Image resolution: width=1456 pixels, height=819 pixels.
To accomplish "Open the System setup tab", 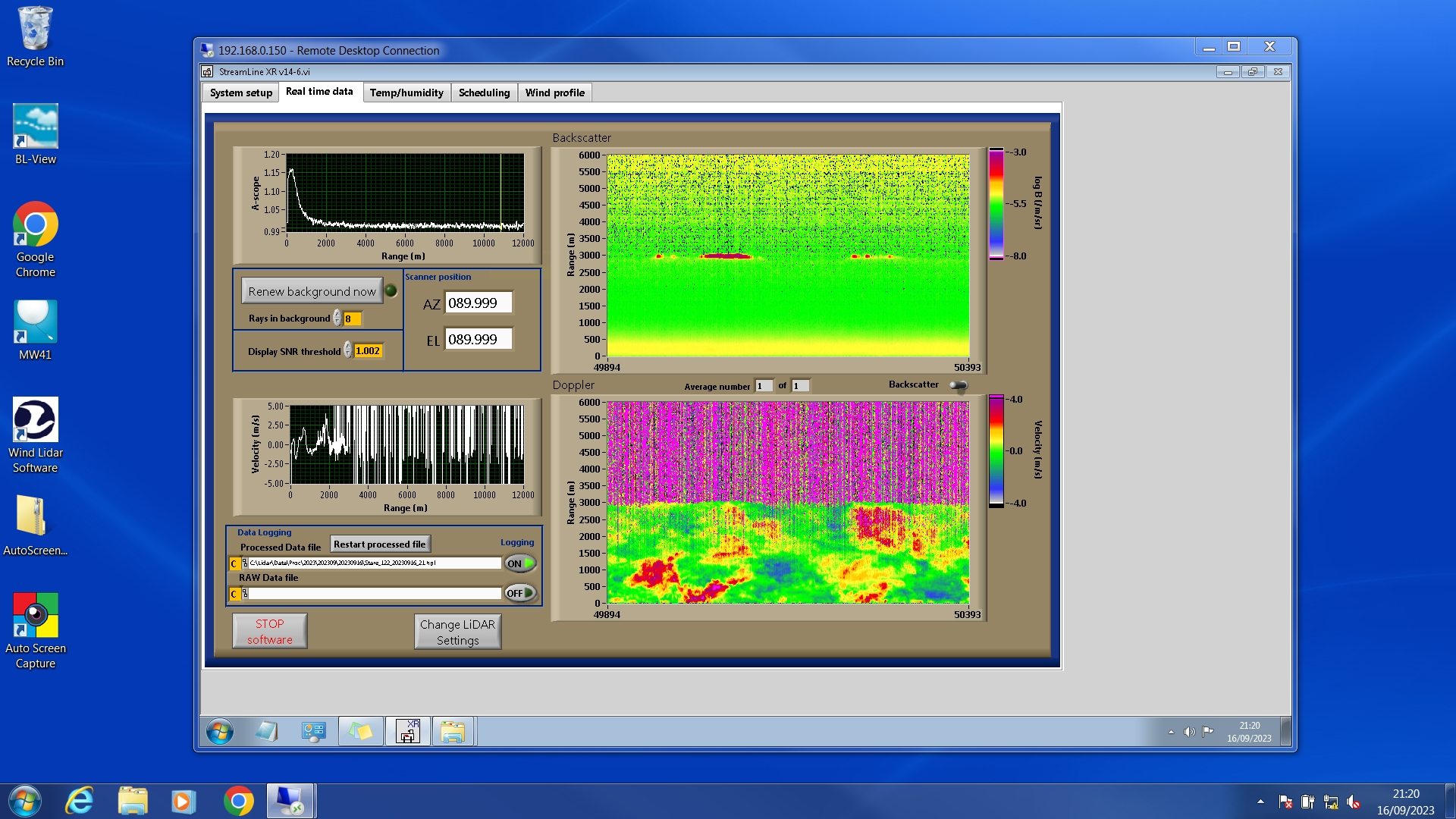I will 240,93.
